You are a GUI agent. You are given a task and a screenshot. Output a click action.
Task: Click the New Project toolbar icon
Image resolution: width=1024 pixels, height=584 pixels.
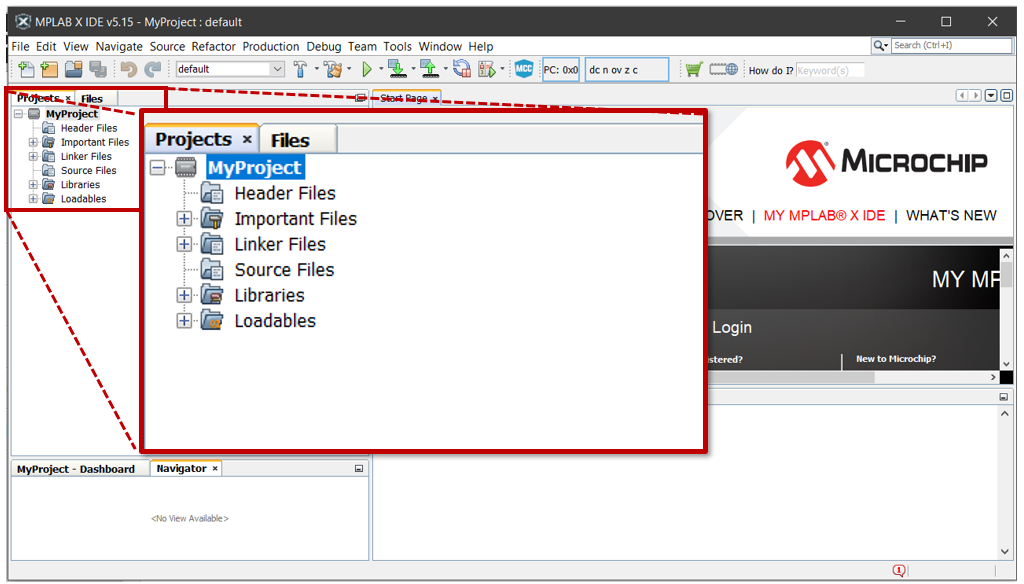tap(49, 69)
